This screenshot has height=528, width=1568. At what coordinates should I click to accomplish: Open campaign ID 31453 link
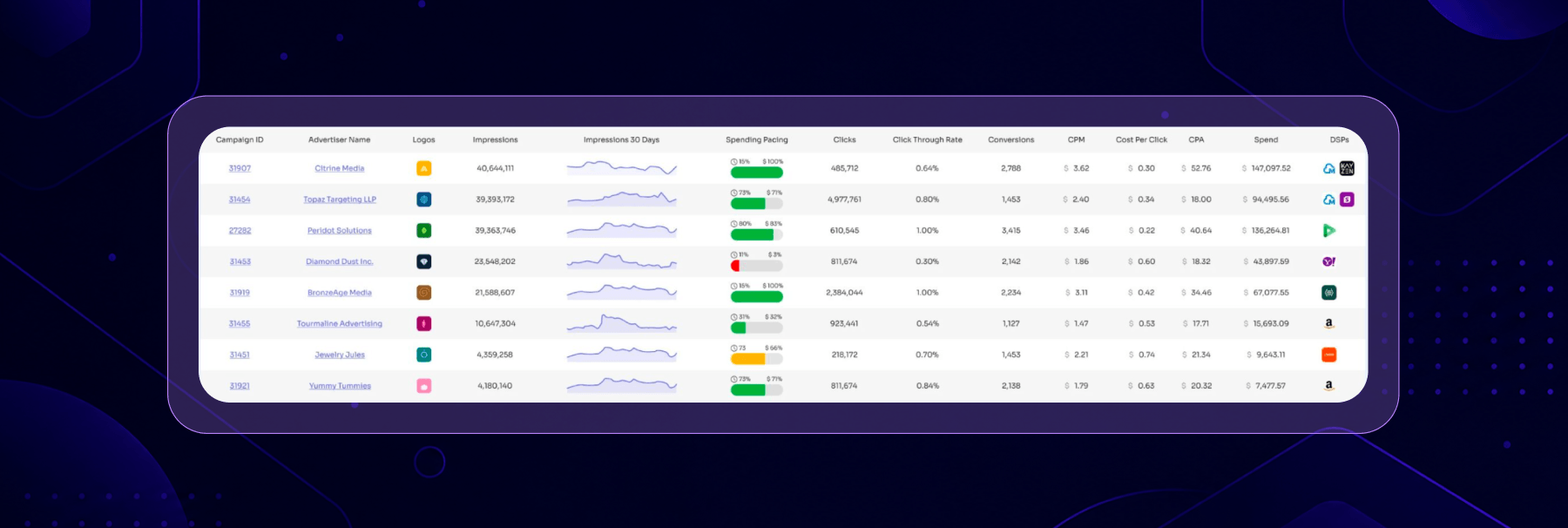[x=240, y=261]
